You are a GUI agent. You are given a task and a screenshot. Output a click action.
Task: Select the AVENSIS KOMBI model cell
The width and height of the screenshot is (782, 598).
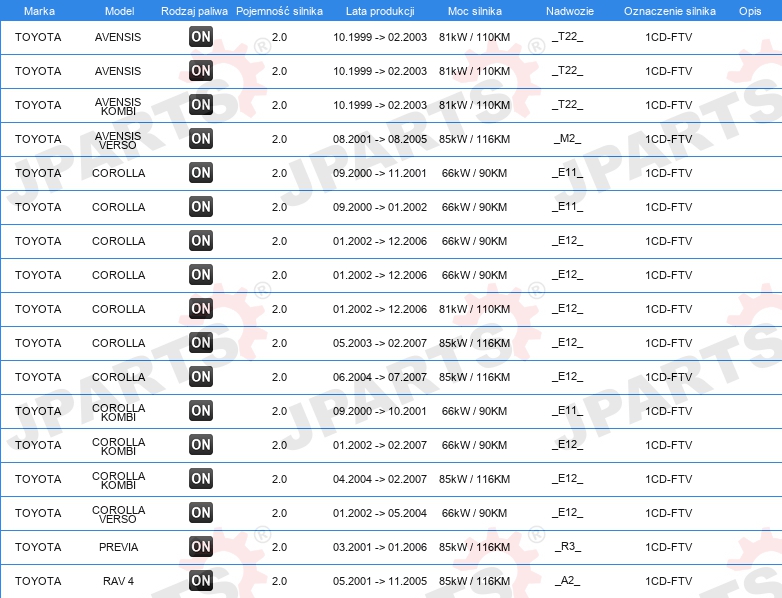coord(118,106)
